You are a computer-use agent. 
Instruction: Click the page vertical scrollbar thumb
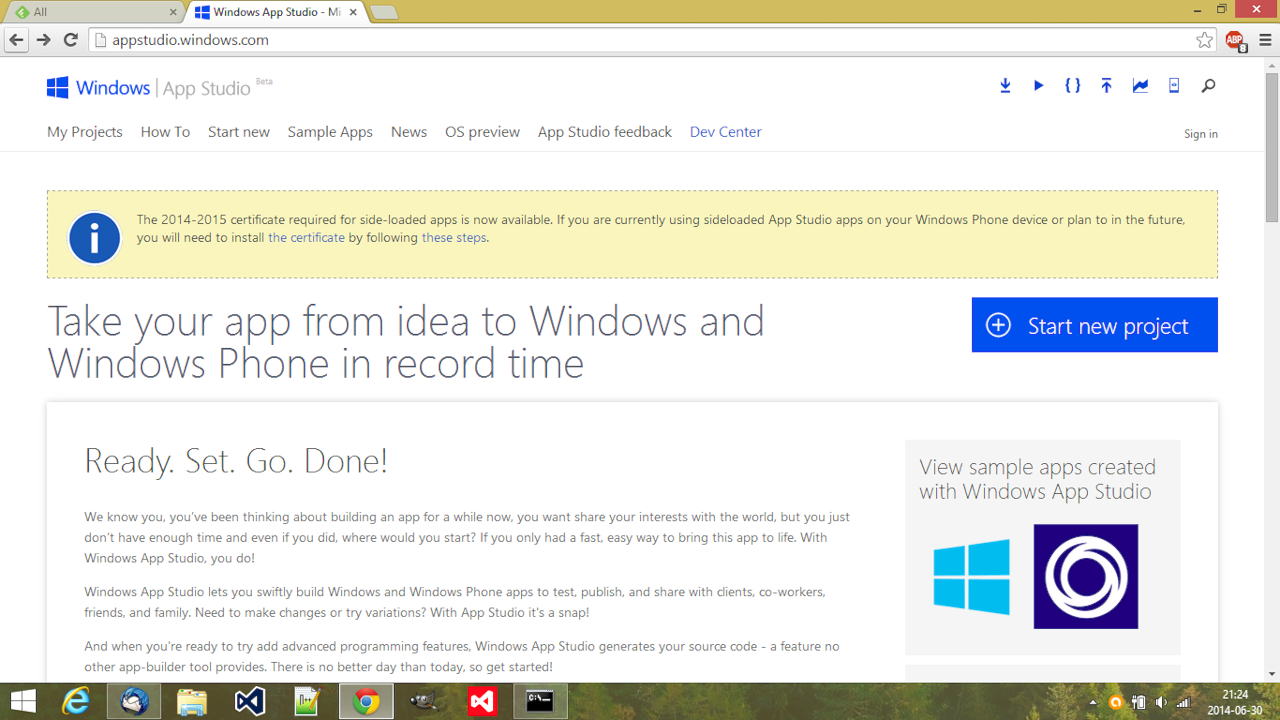pyautogui.click(x=1272, y=147)
